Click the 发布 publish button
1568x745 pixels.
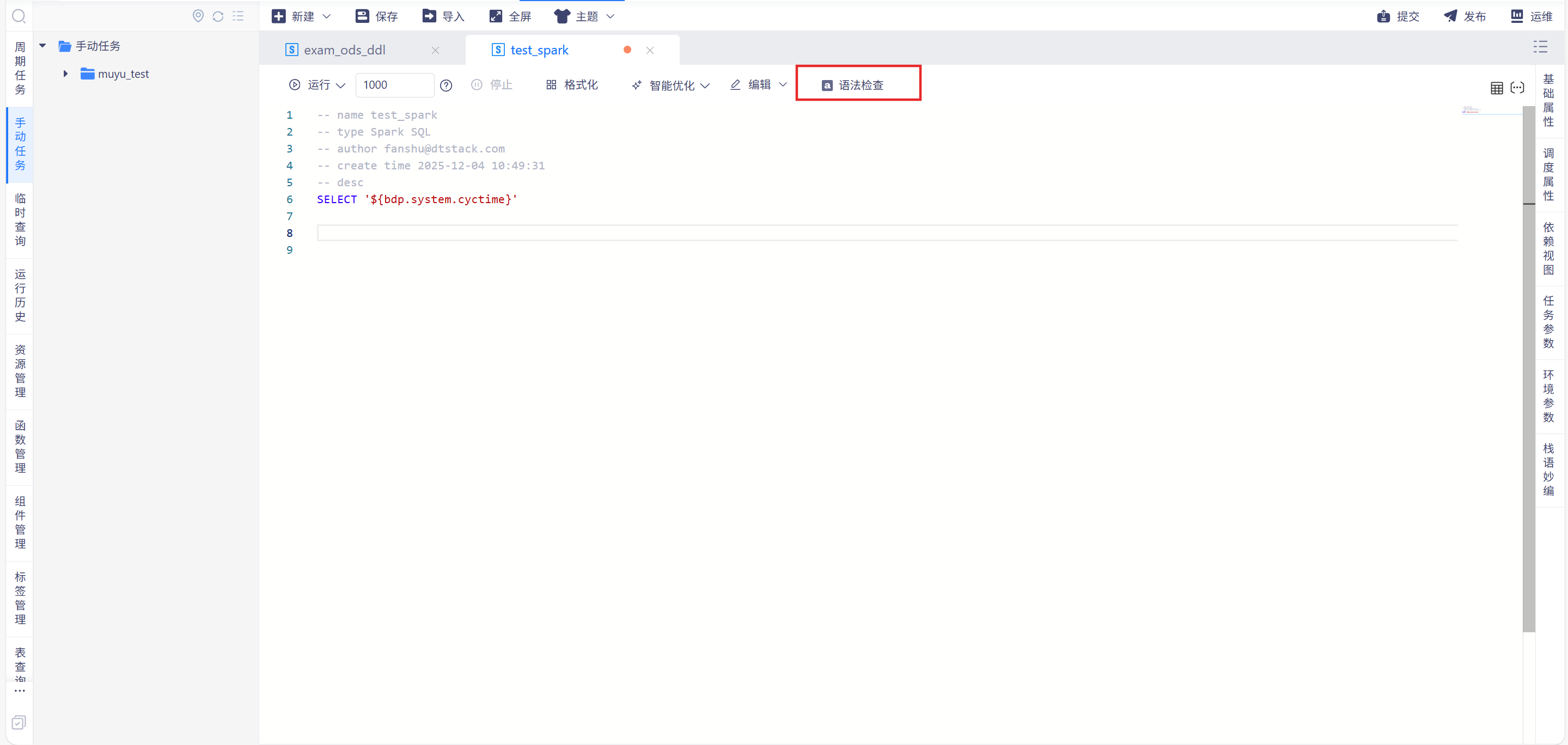[x=1465, y=16]
